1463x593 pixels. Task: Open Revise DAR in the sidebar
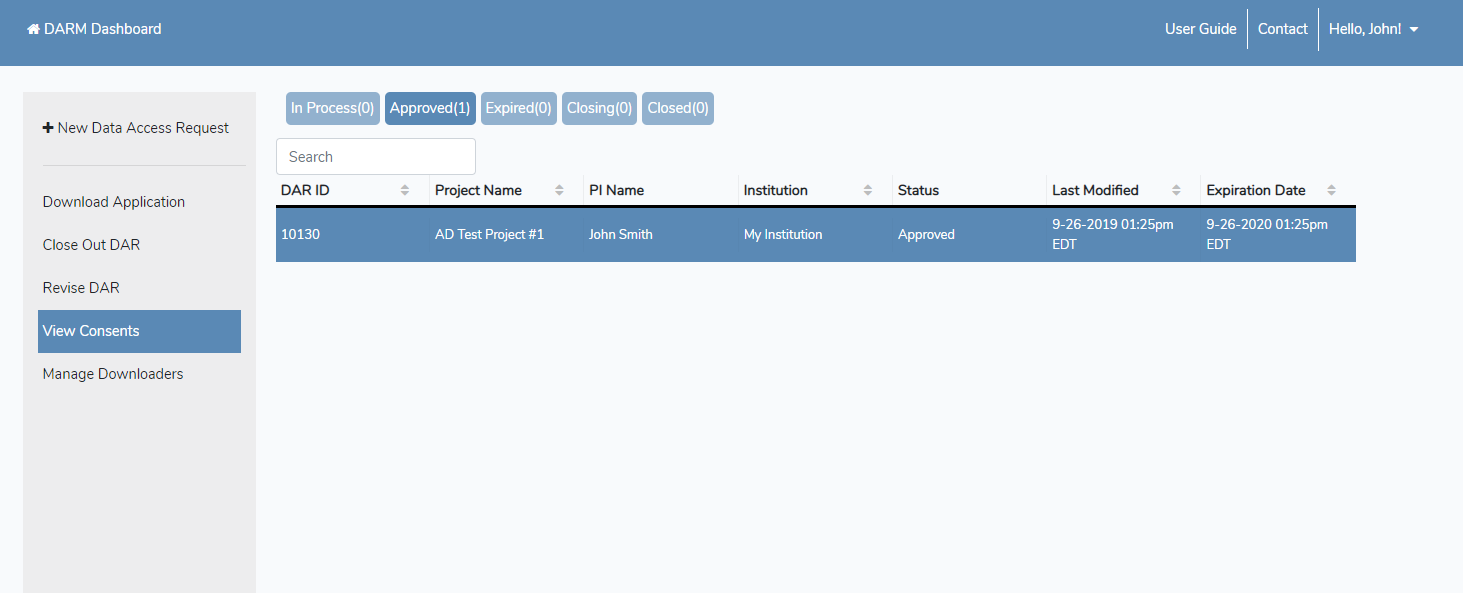tap(81, 288)
